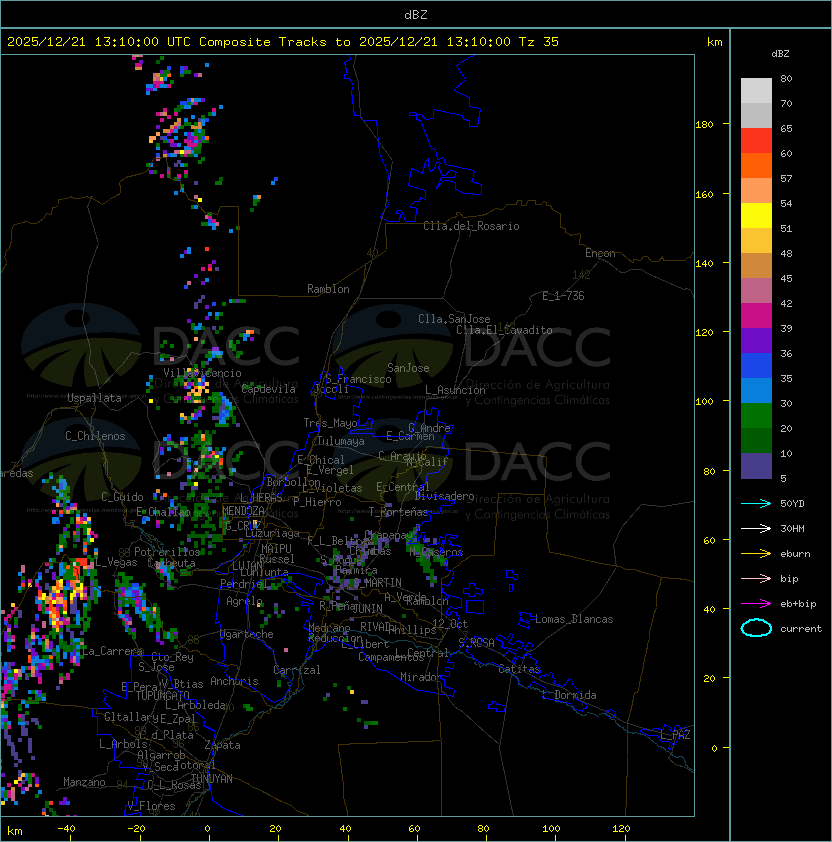Click the 'dBZ' title at the top center
The image size is (832, 842).
click(416, 14)
